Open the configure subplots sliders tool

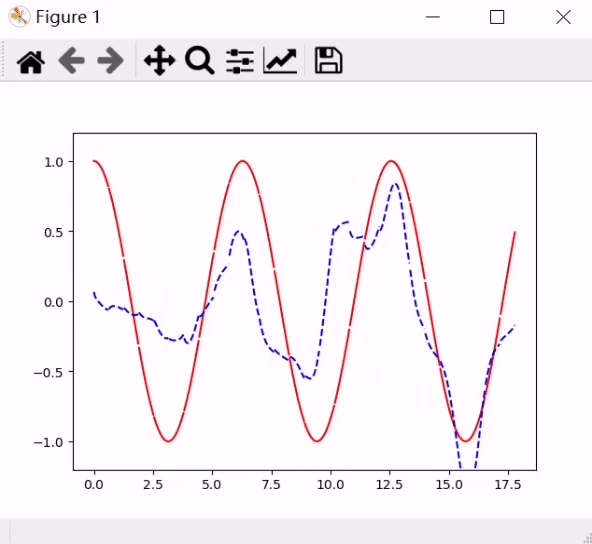click(240, 61)
